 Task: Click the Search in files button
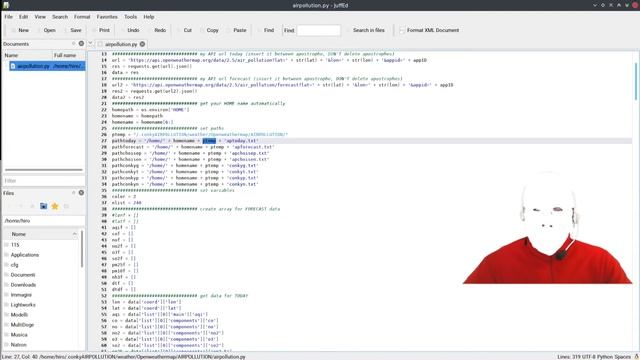[365, 30]
